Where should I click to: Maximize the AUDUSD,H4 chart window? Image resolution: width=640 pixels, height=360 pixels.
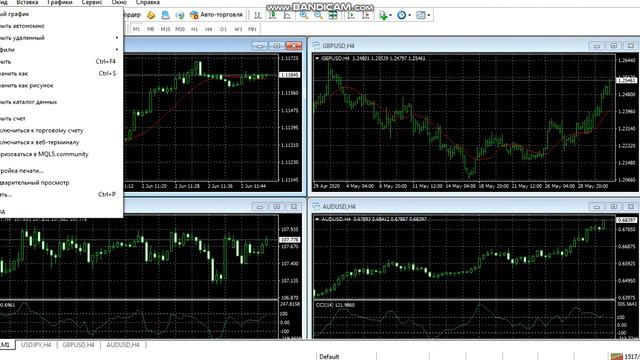[613, 207]
